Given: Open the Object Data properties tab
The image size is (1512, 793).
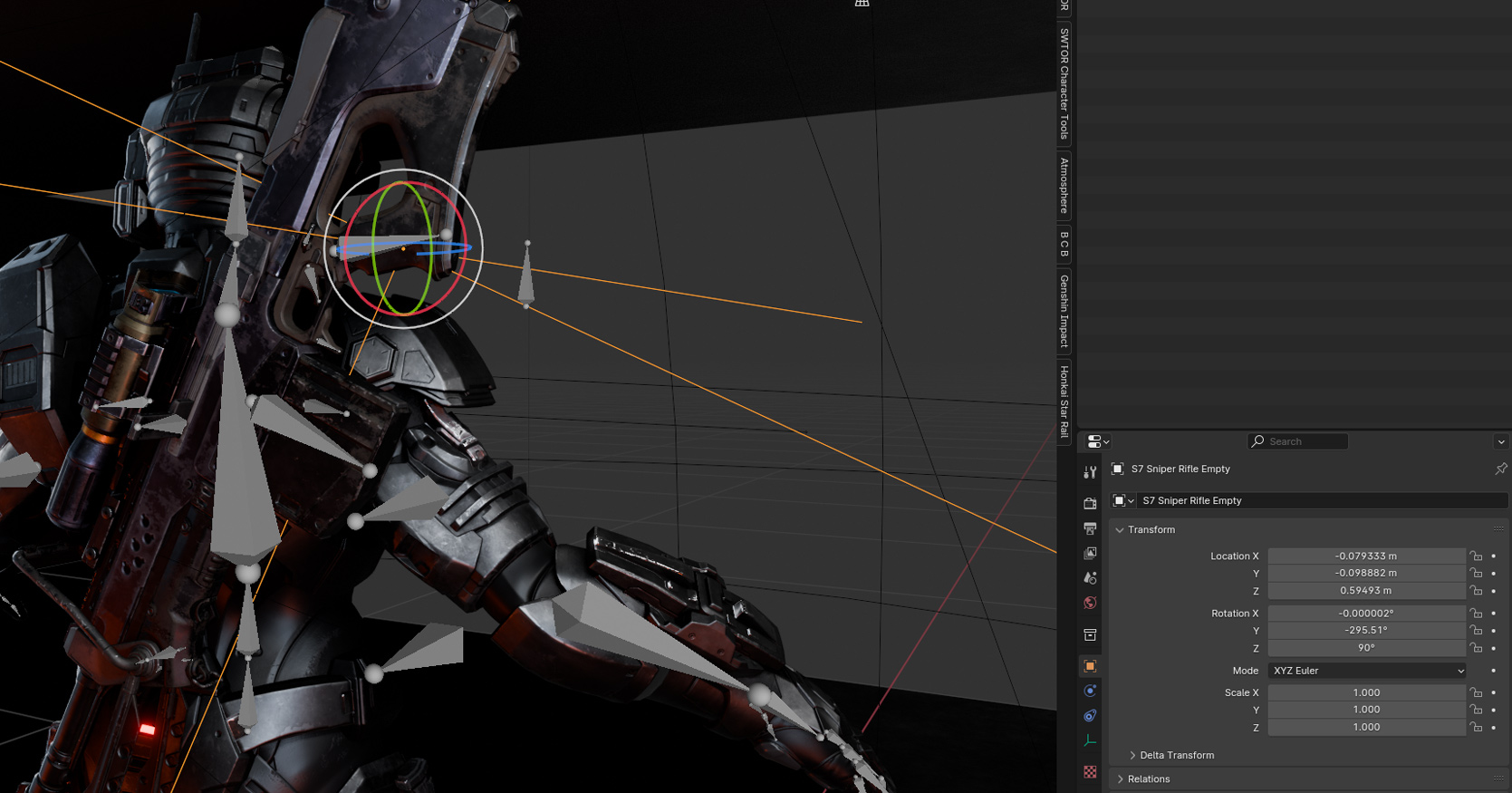Looking at the screenshot, I should click(x=1090, y=740).
